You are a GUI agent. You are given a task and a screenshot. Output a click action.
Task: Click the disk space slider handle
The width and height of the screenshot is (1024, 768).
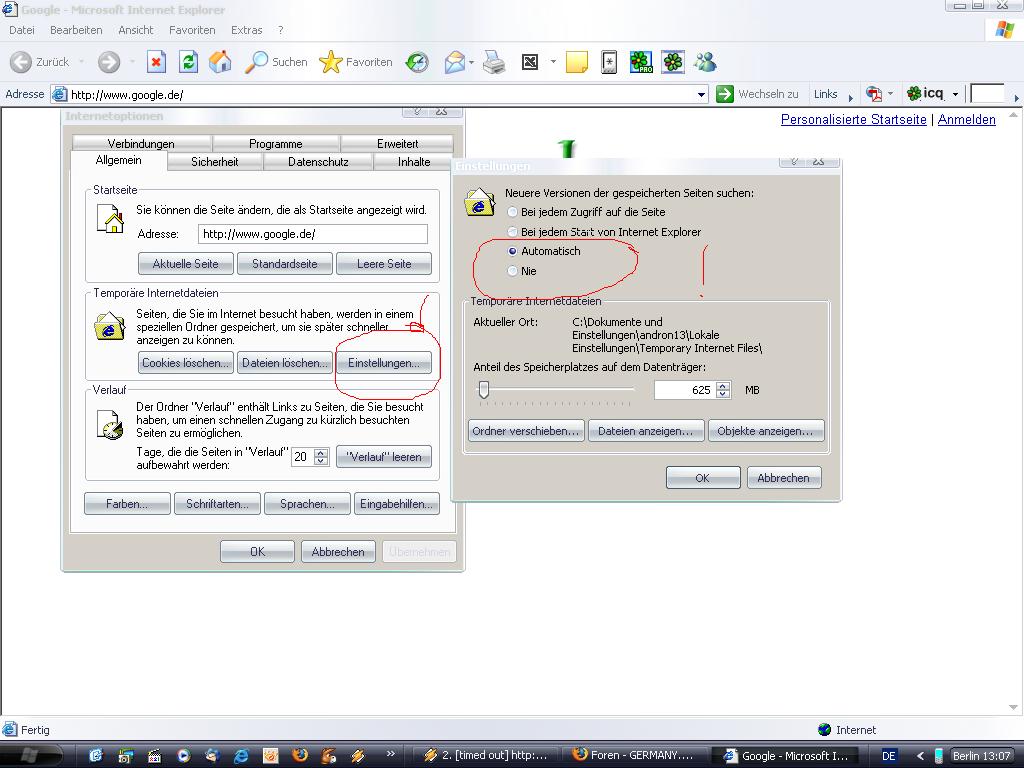click(x=484, y=390)
